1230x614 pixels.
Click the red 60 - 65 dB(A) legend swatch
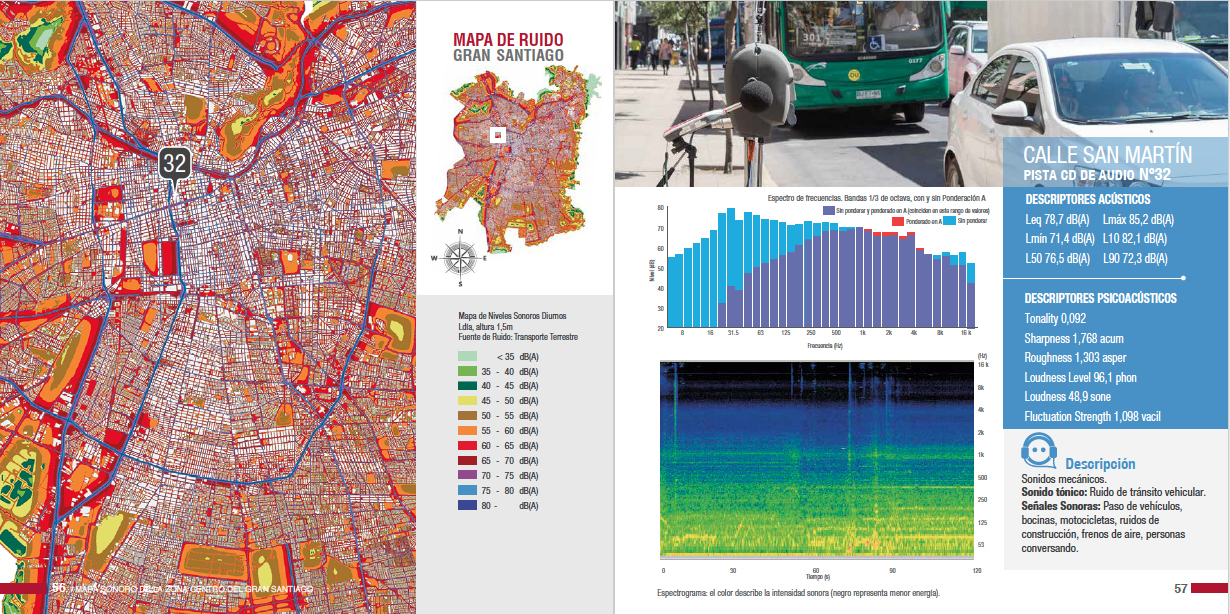(x=467, y=446)
